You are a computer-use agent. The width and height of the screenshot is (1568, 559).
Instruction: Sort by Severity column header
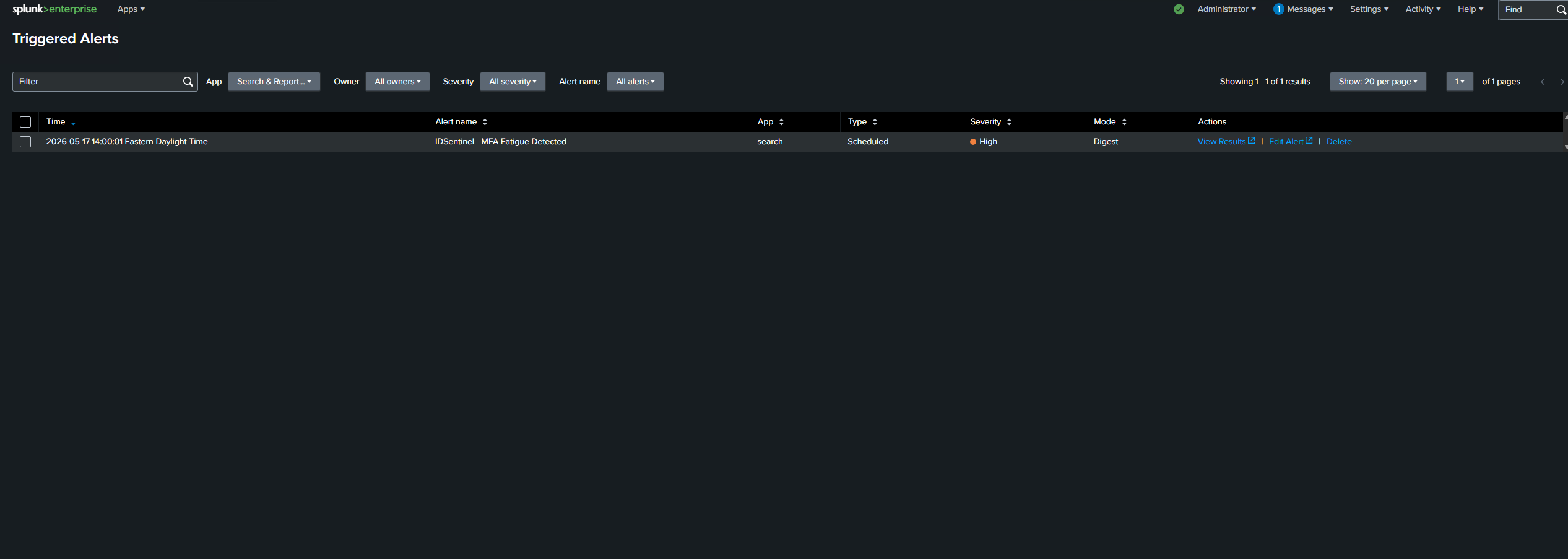click(x=990, y=122)
